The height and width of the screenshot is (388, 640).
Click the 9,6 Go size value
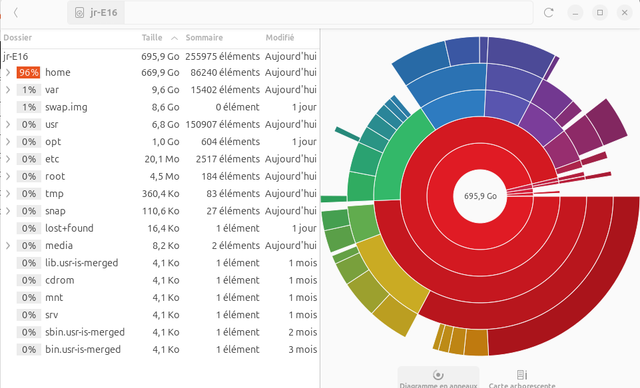(x=165, y=90)
